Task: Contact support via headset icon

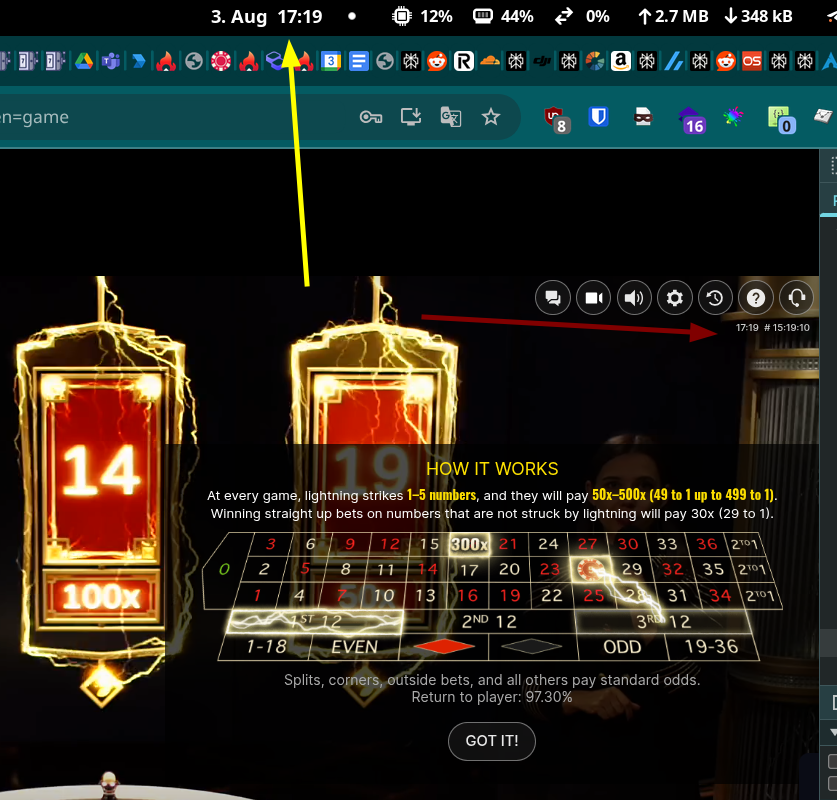Action: tap(796, 297)
